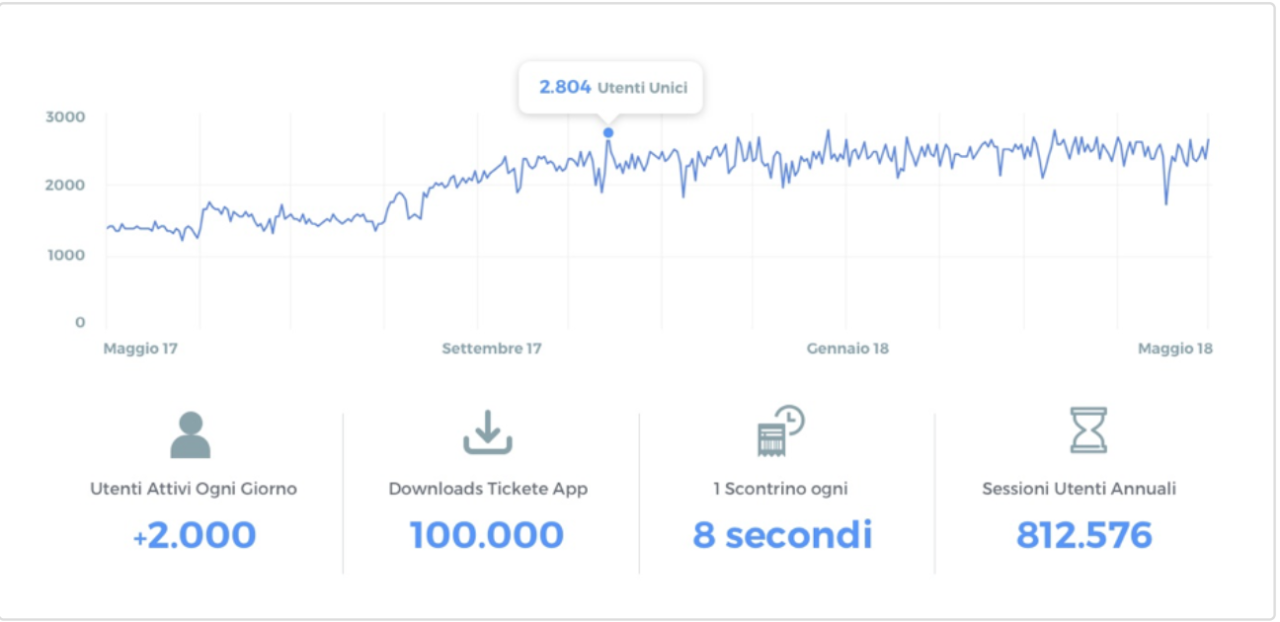Screen dimensions: 1280x622
Task: Click the Settembre 17 axis label
Action: tap(492, 349)
